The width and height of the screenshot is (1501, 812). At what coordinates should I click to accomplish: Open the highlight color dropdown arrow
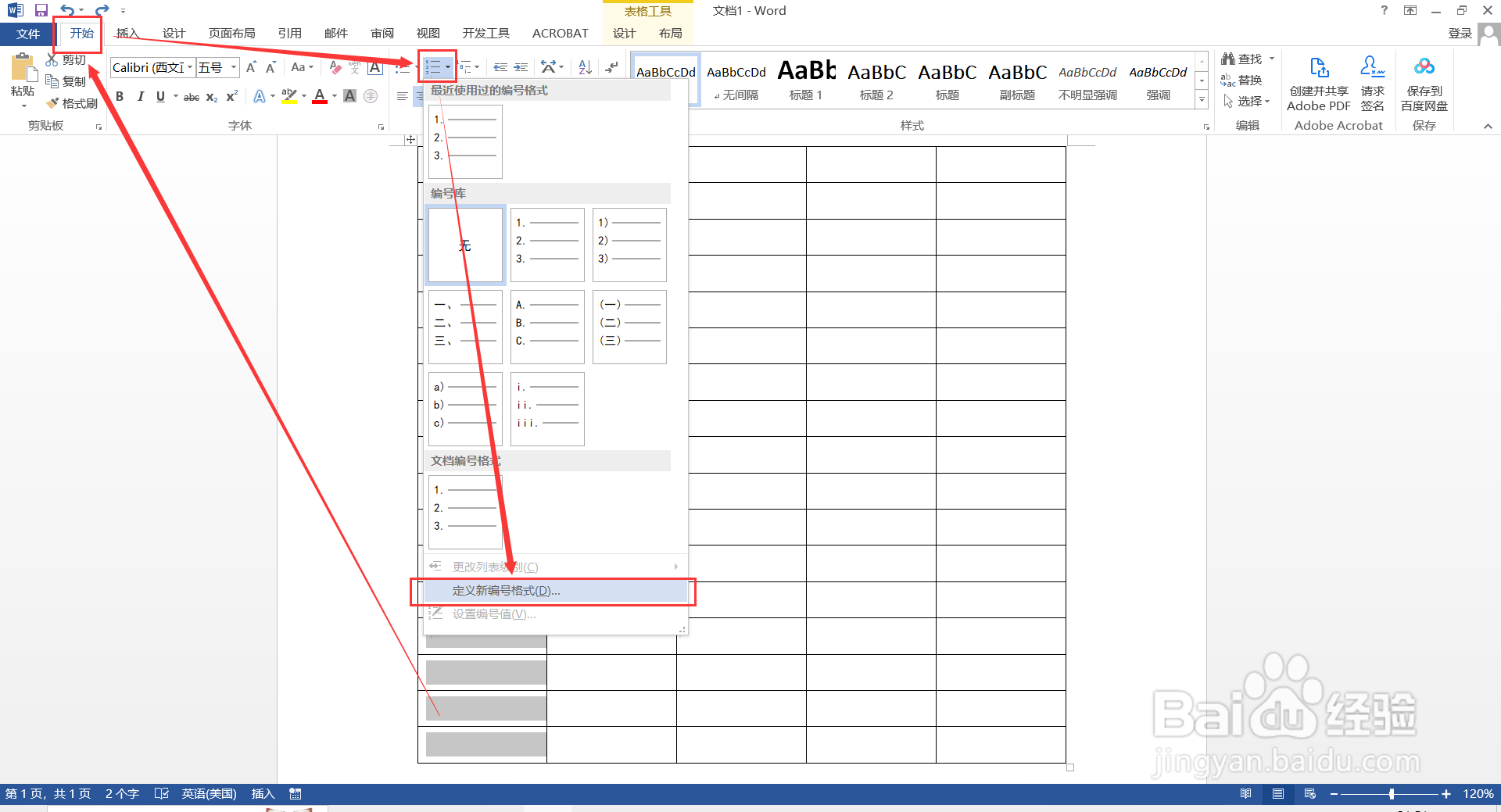303,96
